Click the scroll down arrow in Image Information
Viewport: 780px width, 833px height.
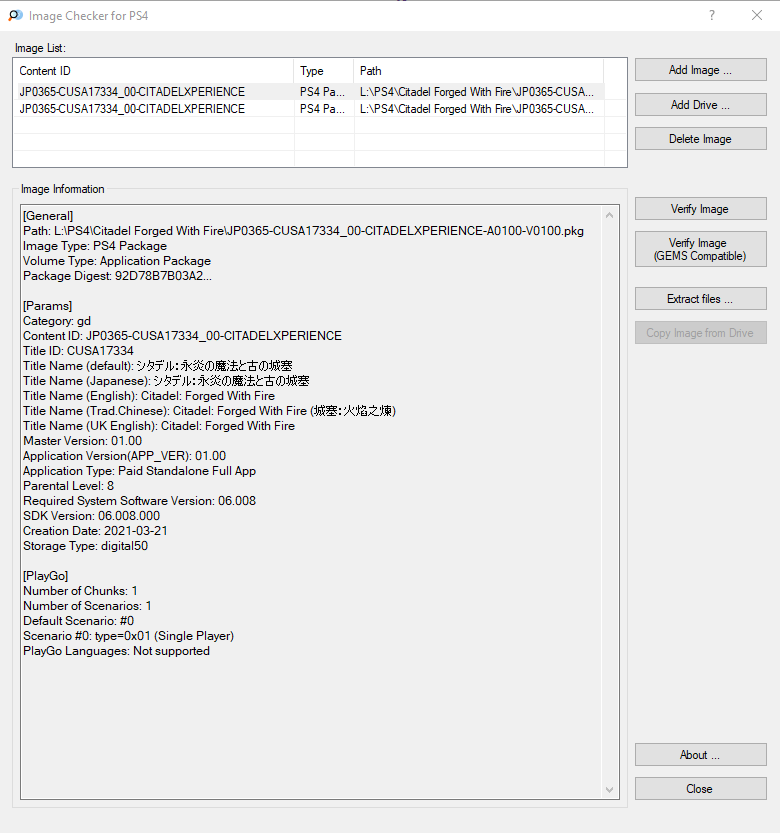tap(609, 790)
